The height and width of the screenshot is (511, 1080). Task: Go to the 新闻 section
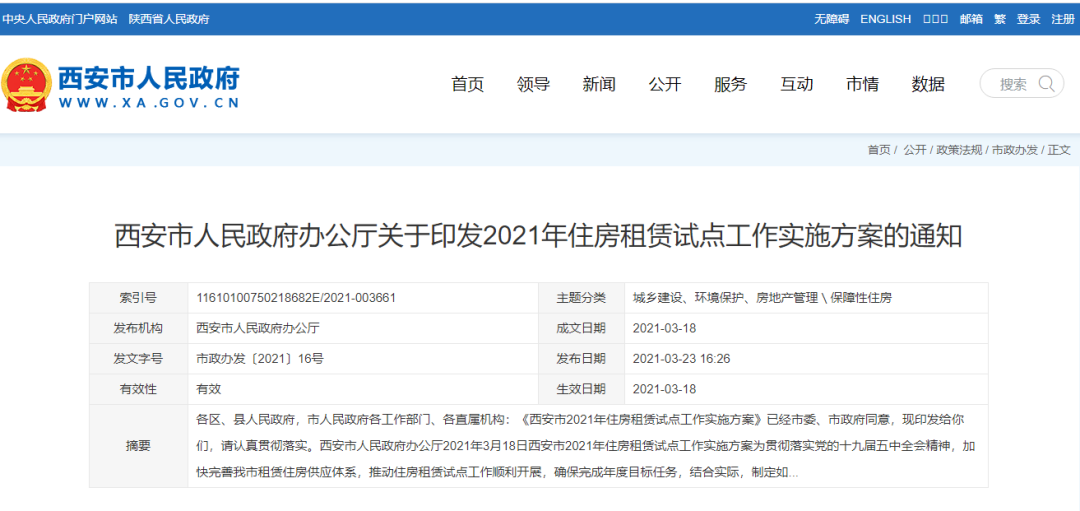click(x=599, y=84)
